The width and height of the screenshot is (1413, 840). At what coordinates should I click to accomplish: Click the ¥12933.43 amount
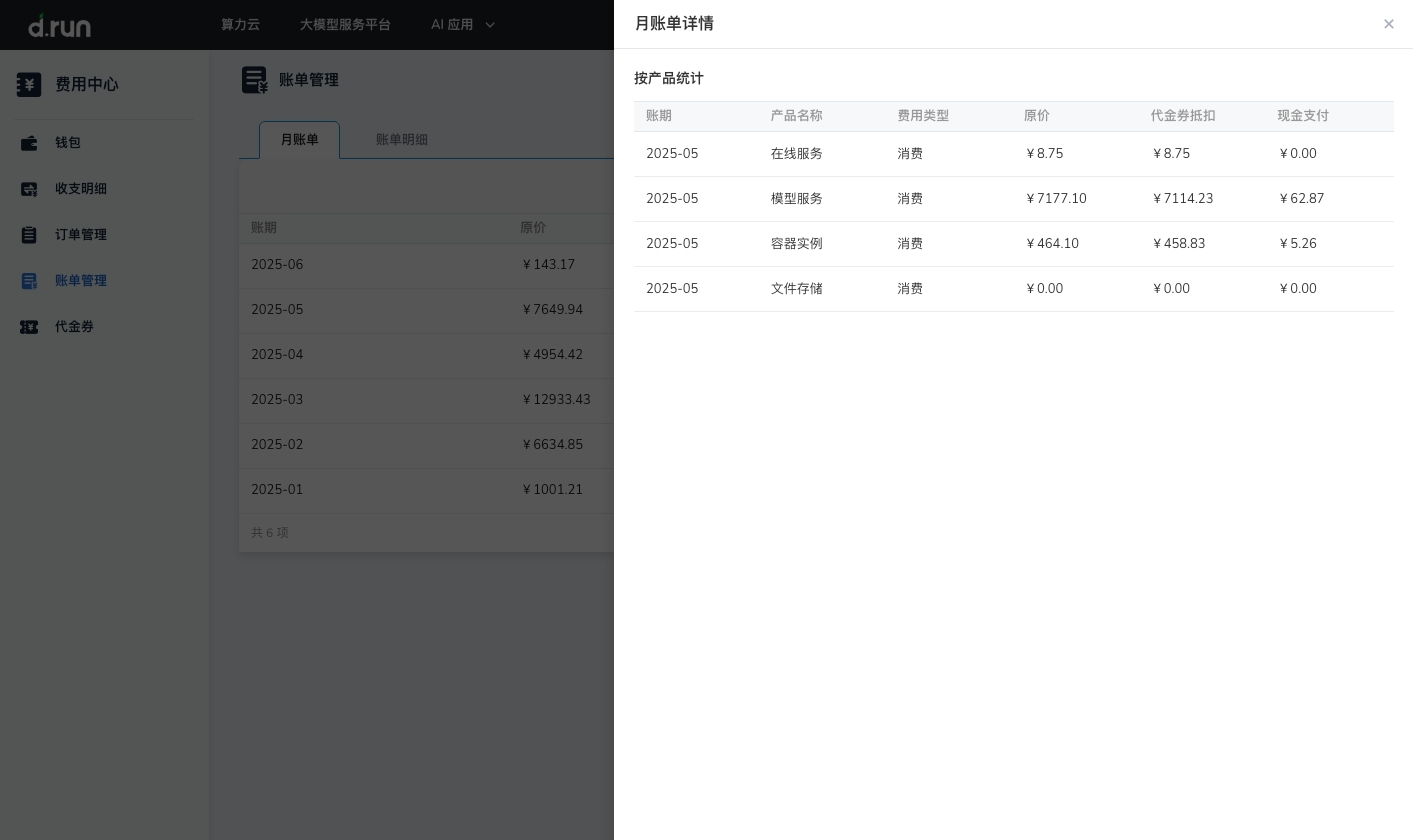(555, 400)
